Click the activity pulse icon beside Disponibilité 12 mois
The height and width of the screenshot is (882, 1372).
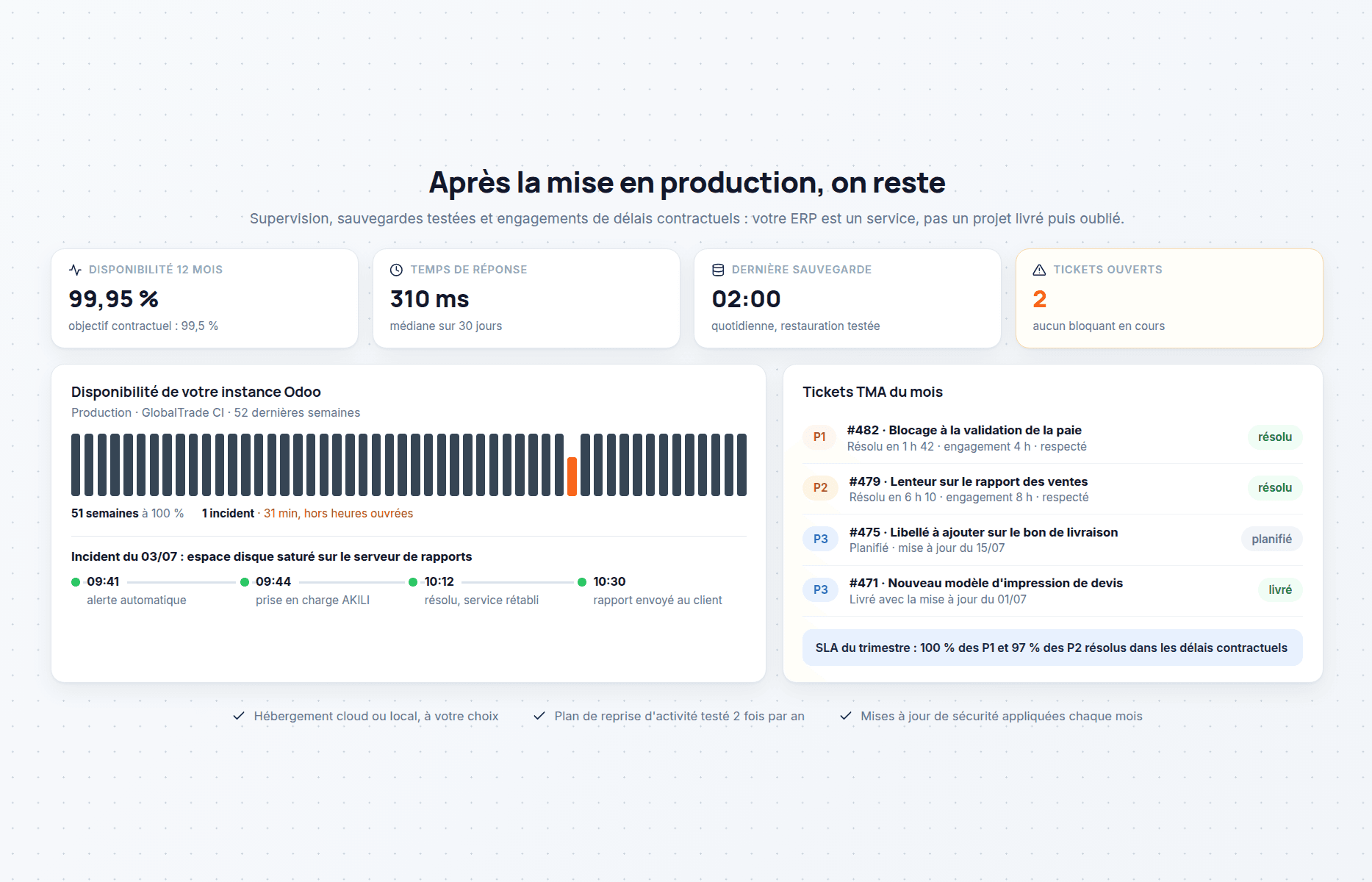pos(75,270)
